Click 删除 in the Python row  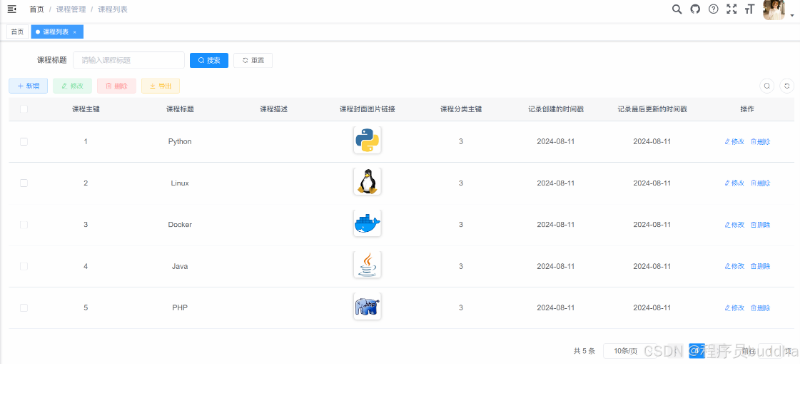(760, 141)
